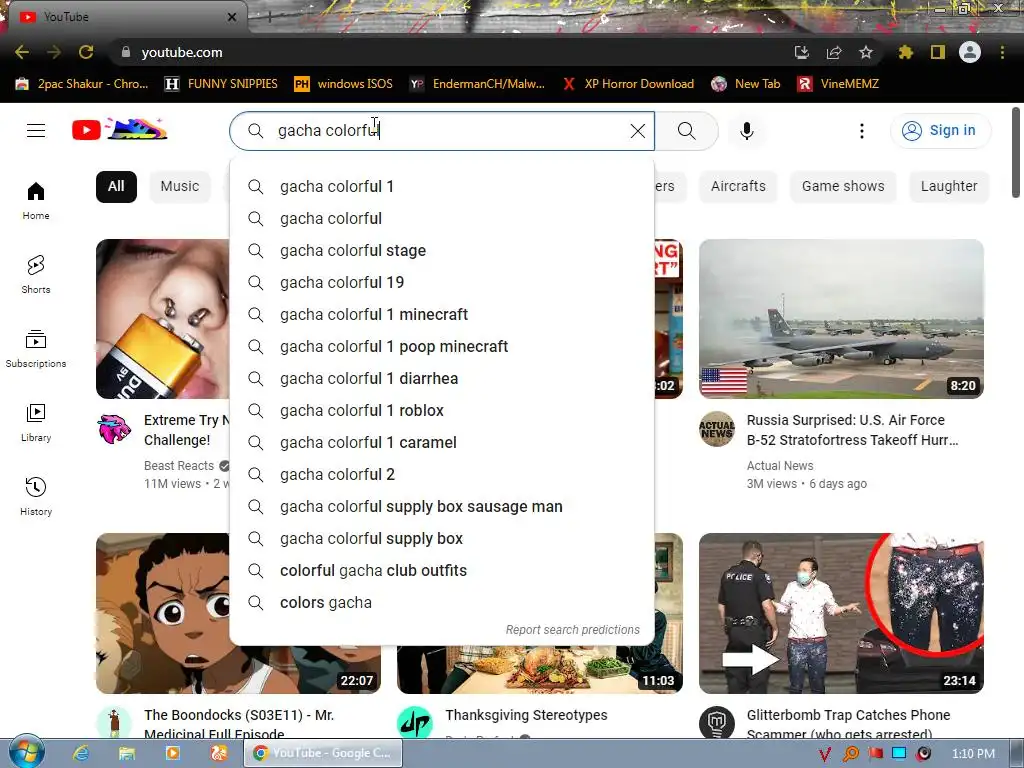Toggle Chrome side panel icon
1024x768 pixels.
[938, 52]
